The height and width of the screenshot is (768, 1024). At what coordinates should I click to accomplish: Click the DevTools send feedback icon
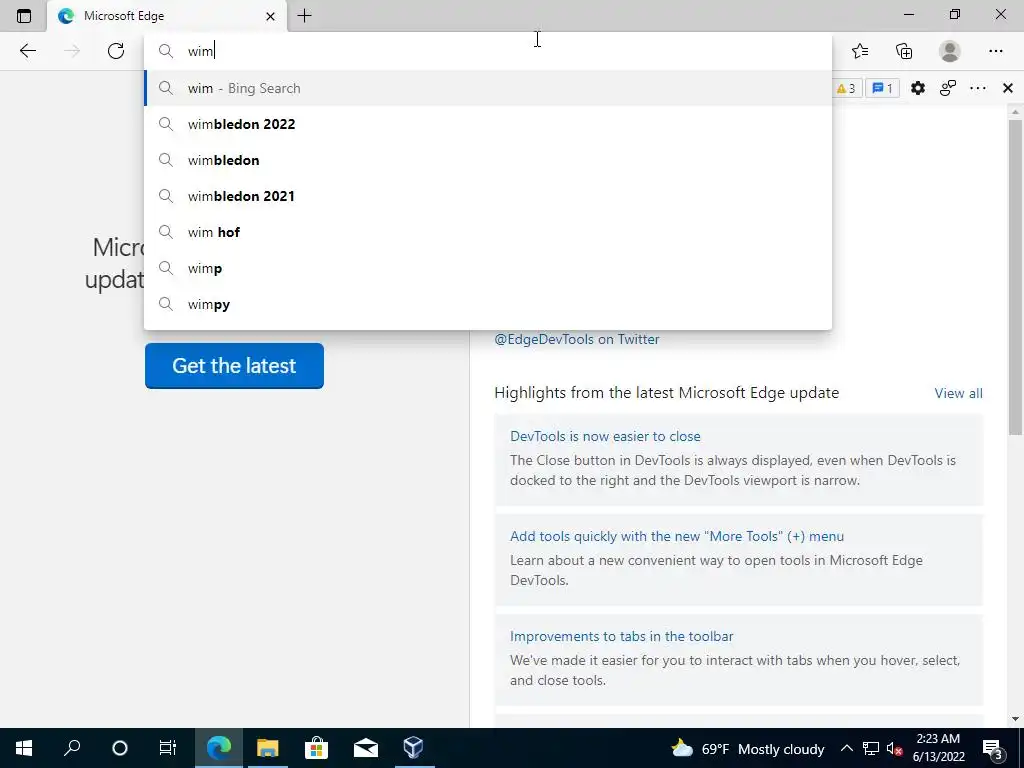pos(948,88)
